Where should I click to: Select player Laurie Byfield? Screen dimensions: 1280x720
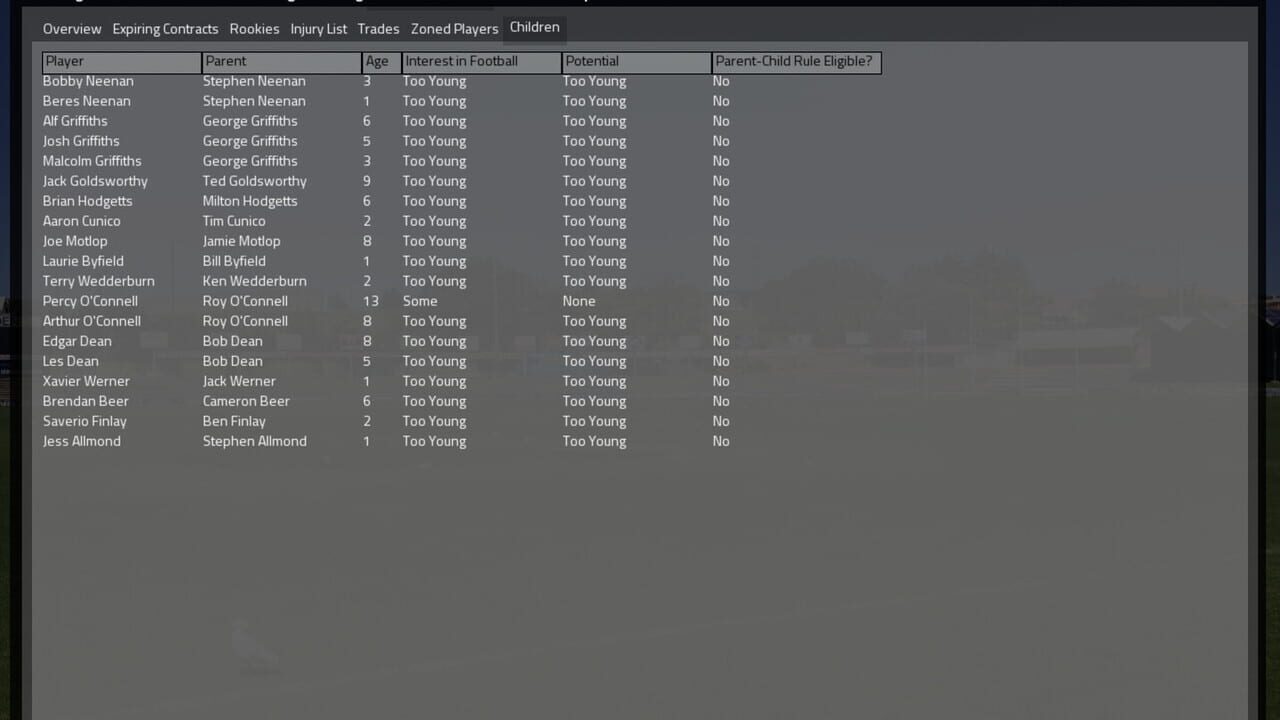tap(83, 261)
